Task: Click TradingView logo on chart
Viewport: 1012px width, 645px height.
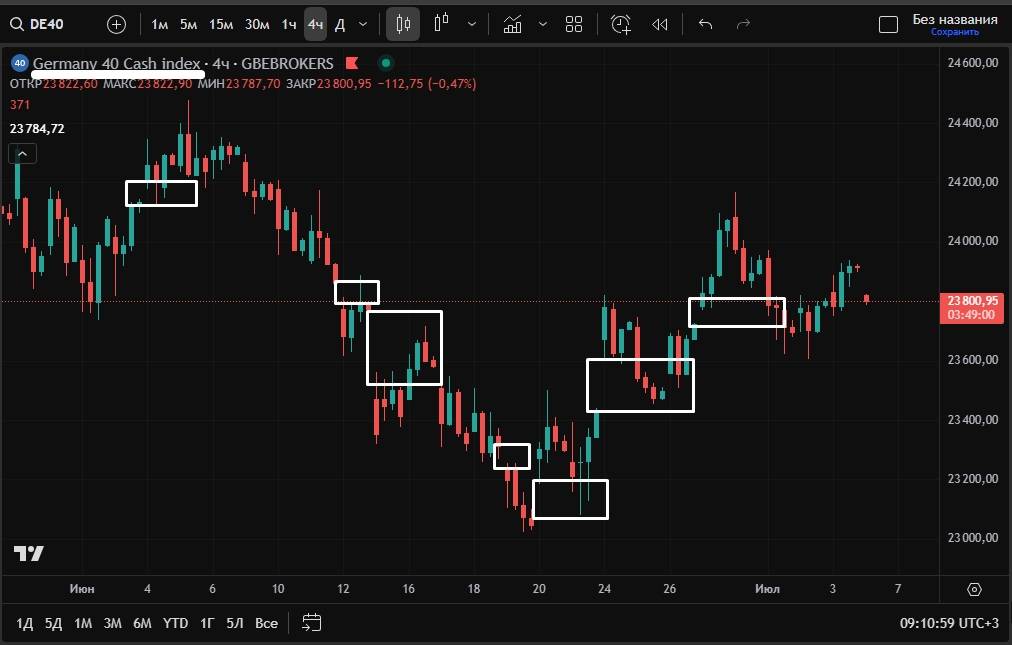Action: point(29,553)
